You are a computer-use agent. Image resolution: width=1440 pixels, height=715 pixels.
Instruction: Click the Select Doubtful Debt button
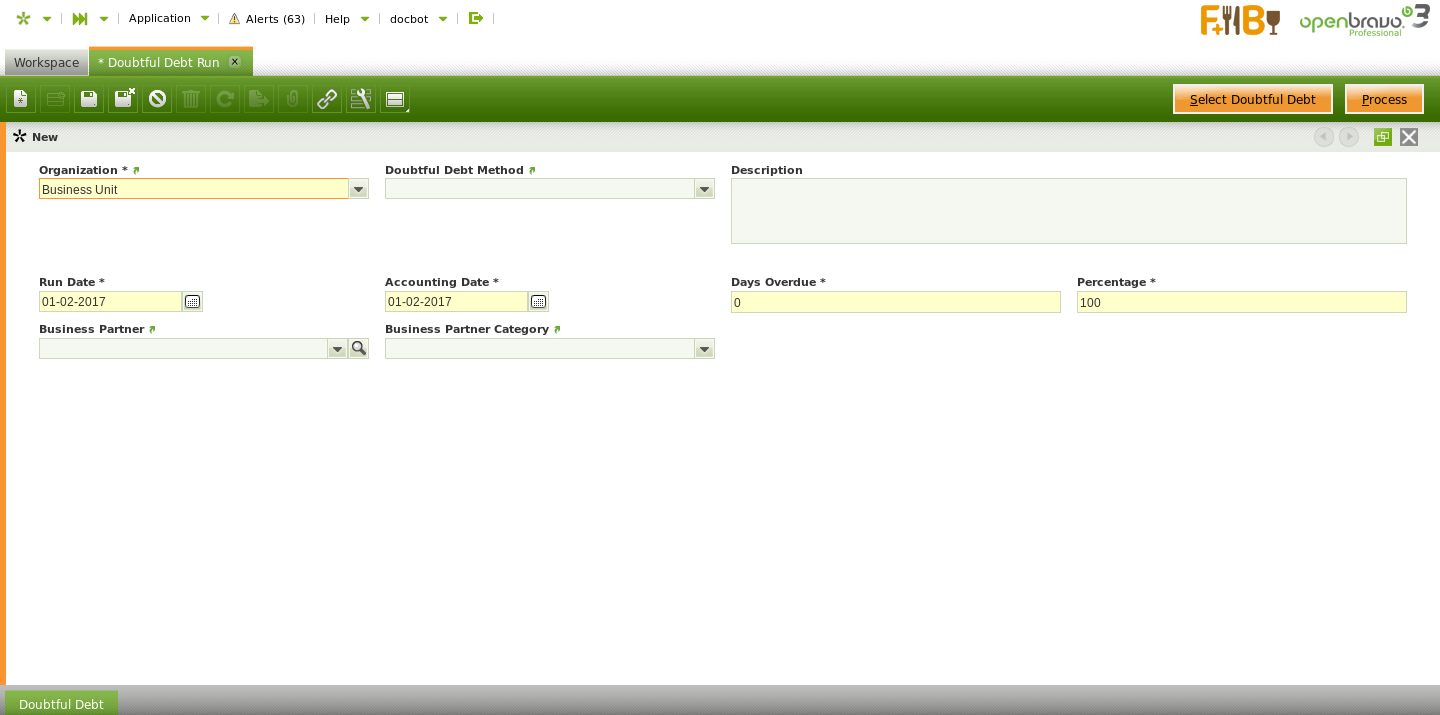coord(1252,99)
